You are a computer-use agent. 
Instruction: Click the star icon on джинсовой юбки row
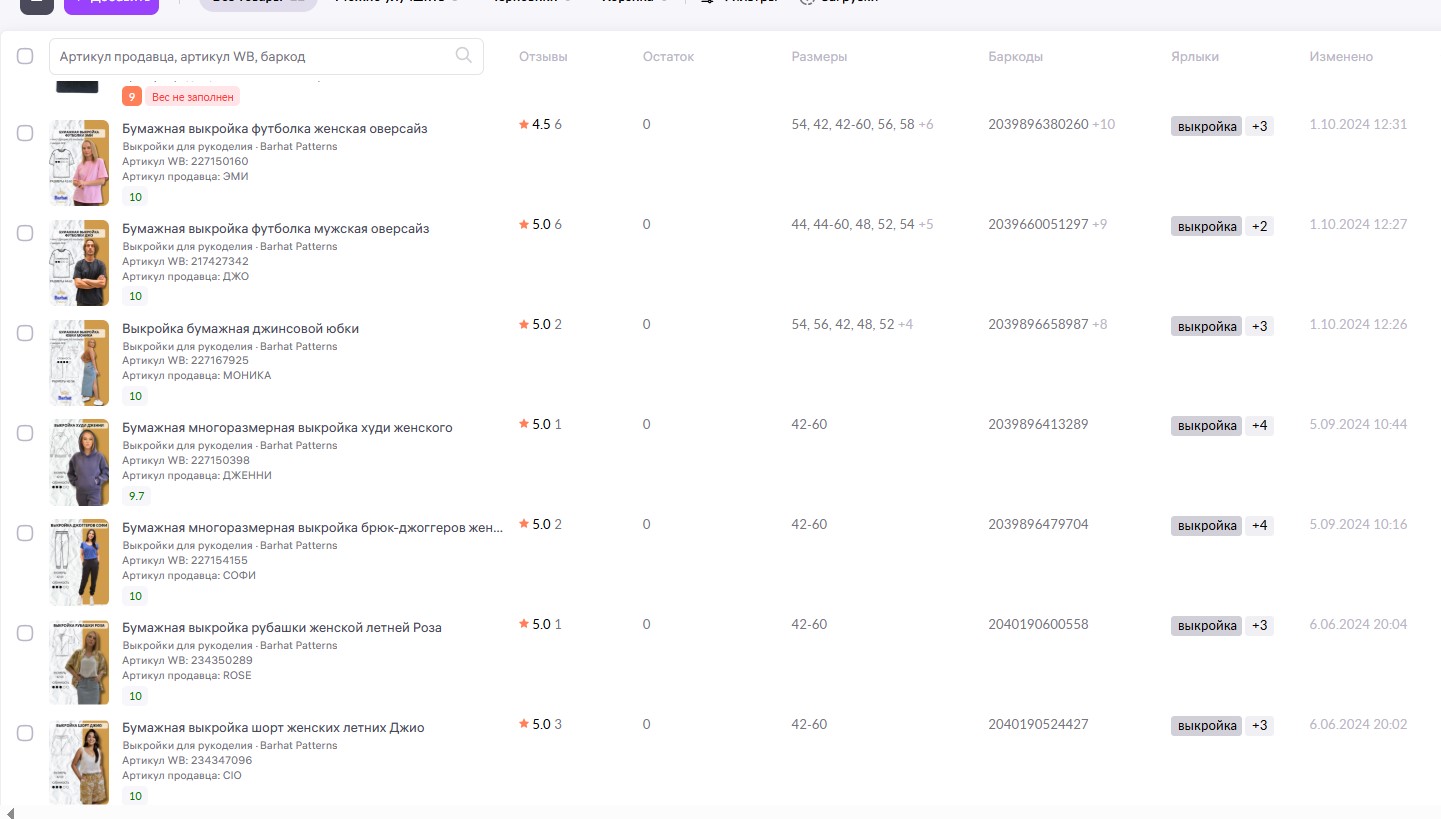pos(523,325)
